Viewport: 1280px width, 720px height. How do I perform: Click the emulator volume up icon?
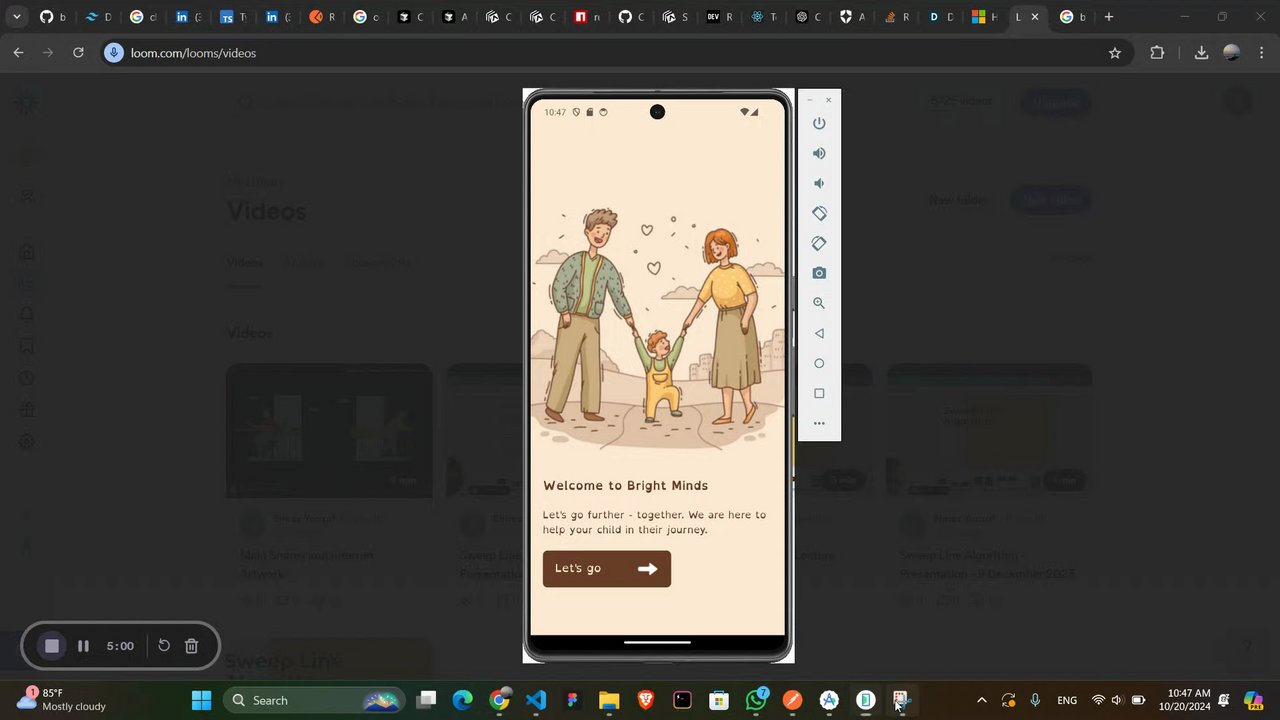819,153
